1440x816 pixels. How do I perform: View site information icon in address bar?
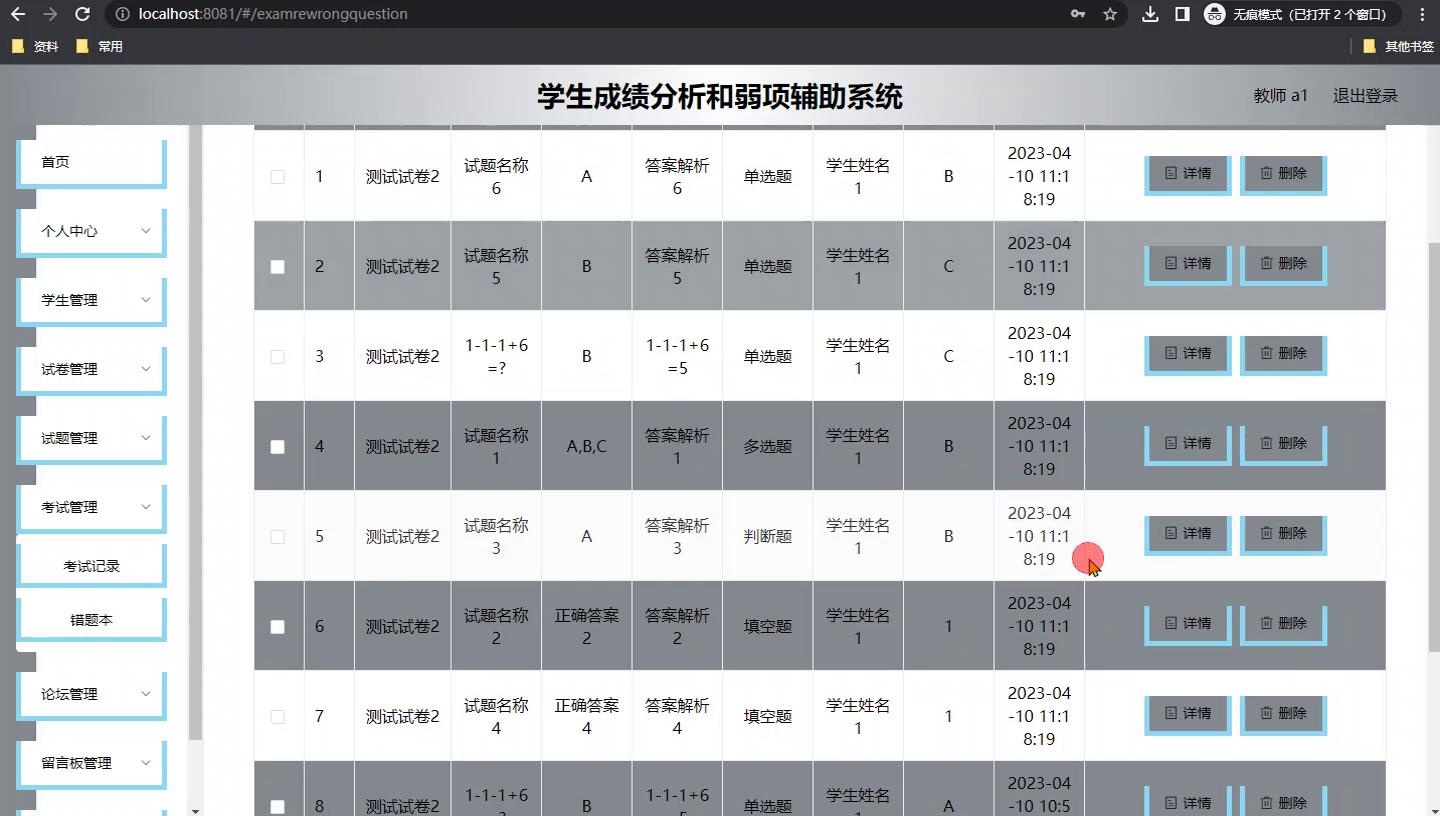point(121,14)
